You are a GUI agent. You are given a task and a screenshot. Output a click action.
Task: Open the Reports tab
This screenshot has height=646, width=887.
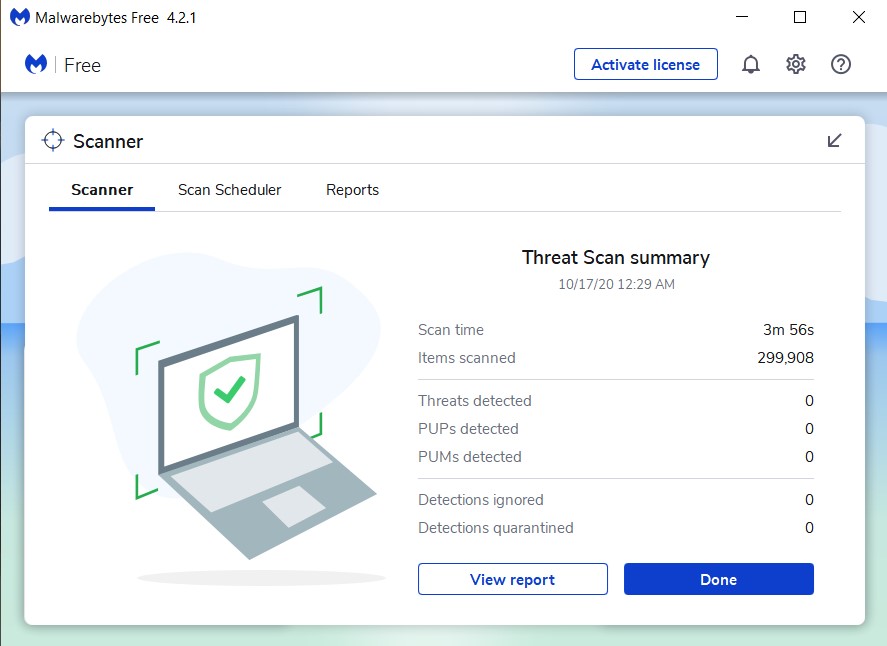pos(352,190)
